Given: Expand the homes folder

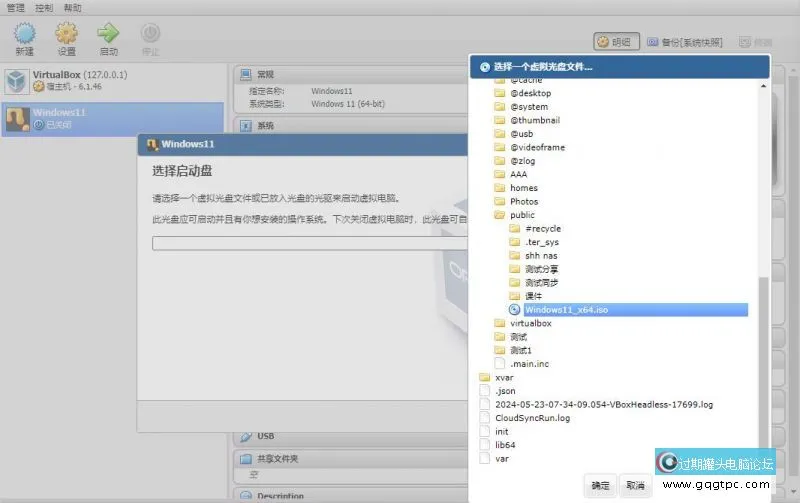Looking at the screenshot, I should [x=500, y=188].
